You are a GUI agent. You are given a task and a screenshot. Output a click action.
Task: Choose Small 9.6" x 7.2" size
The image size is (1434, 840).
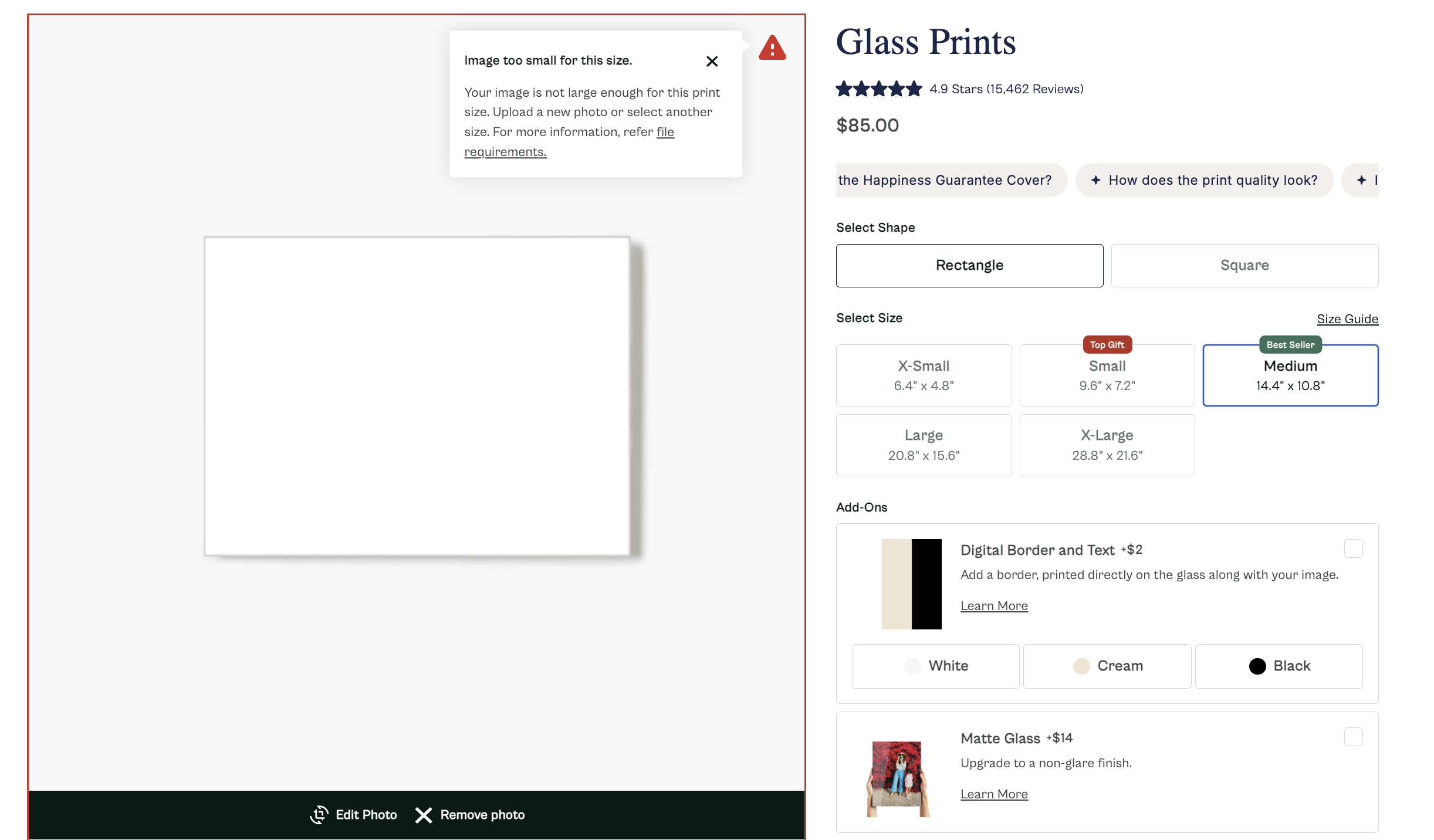tap(1107, 375)
